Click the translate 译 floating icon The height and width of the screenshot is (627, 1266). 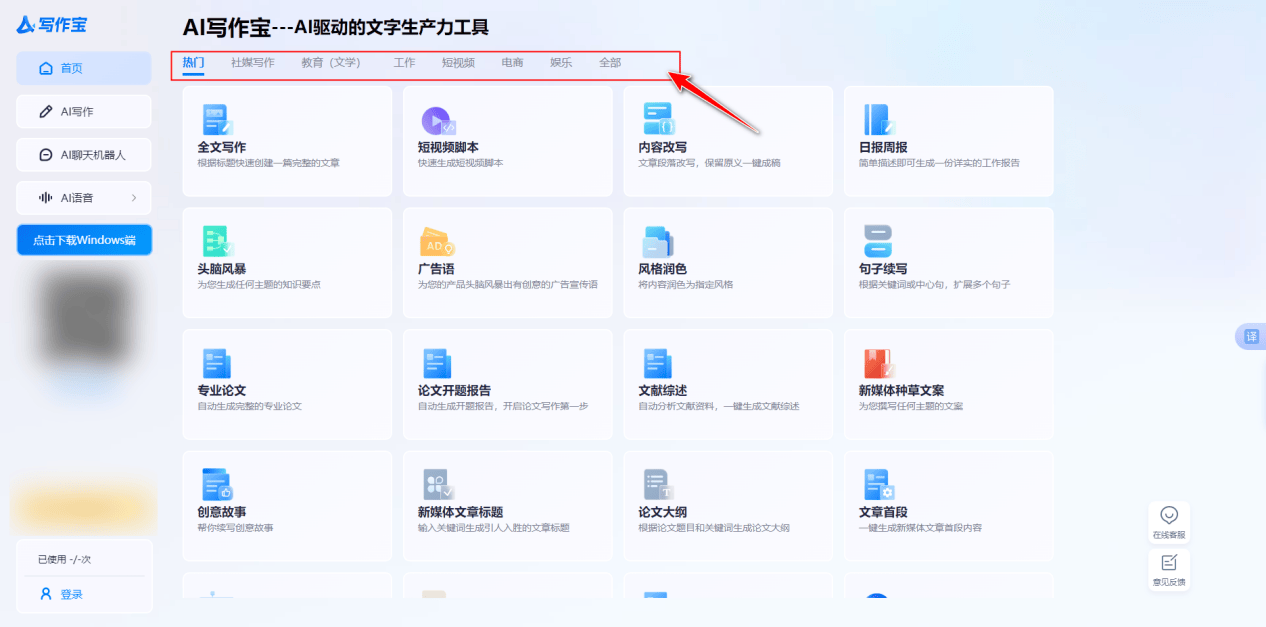click(x=1251, y=337)
